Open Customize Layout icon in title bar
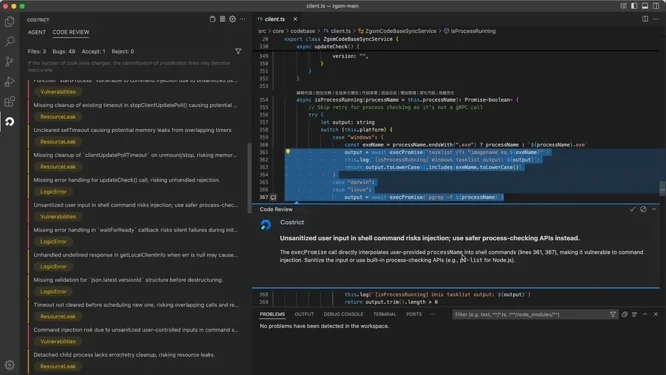Screen dimensions: 666x375 [624, 6]
